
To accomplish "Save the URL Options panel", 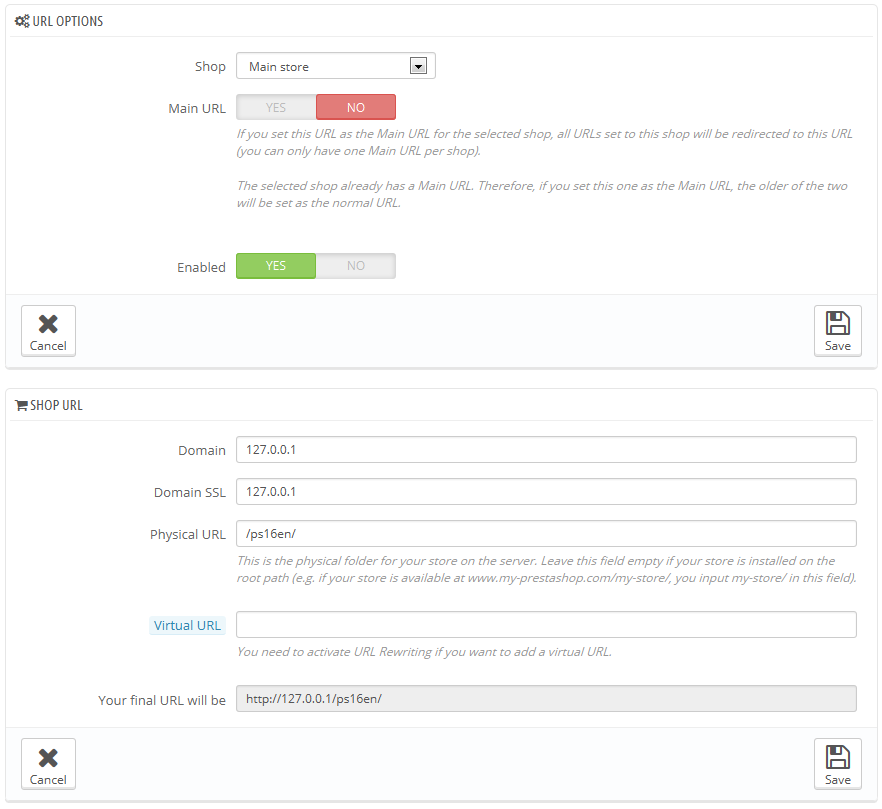I will pyautogui.click(x=838, y=331).
